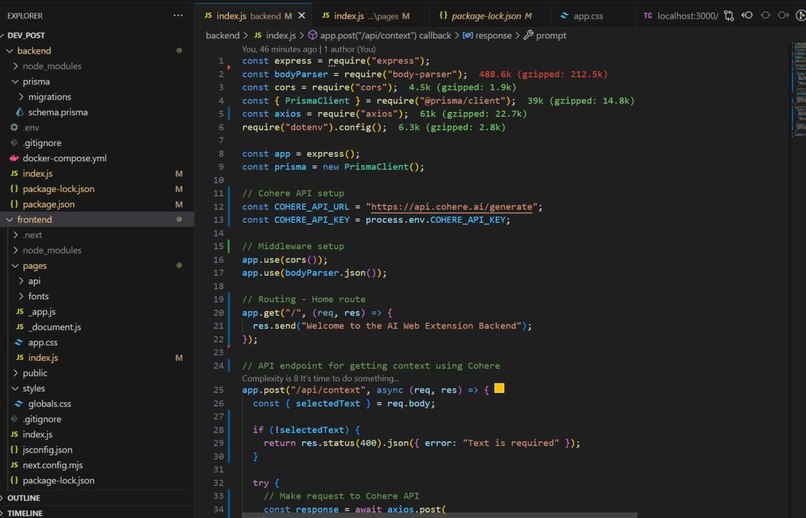806x518 pixels.
Task: Click the git diamond icon of backend's .gitignore
Action: 14,143
